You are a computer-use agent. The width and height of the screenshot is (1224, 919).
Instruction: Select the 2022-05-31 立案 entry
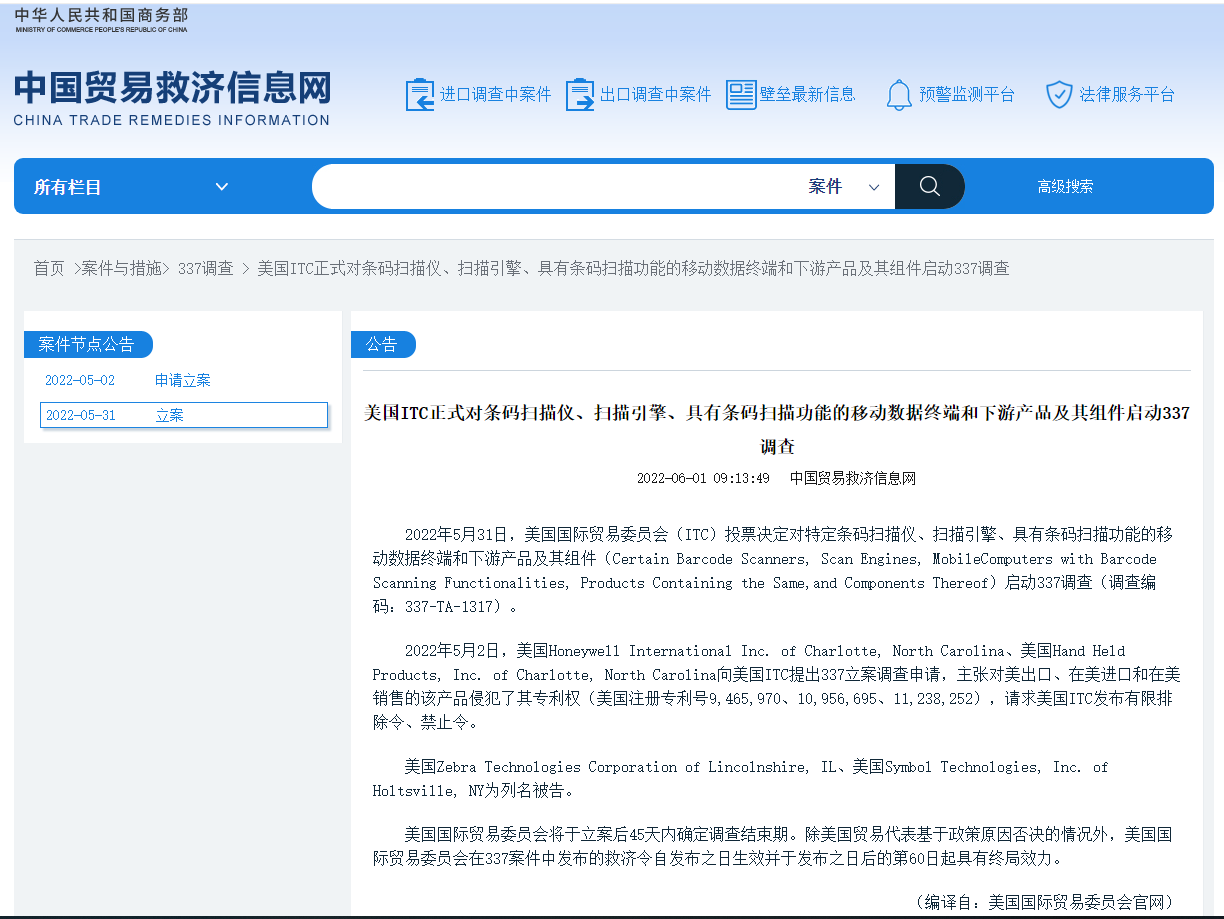[x=183, y=415]
